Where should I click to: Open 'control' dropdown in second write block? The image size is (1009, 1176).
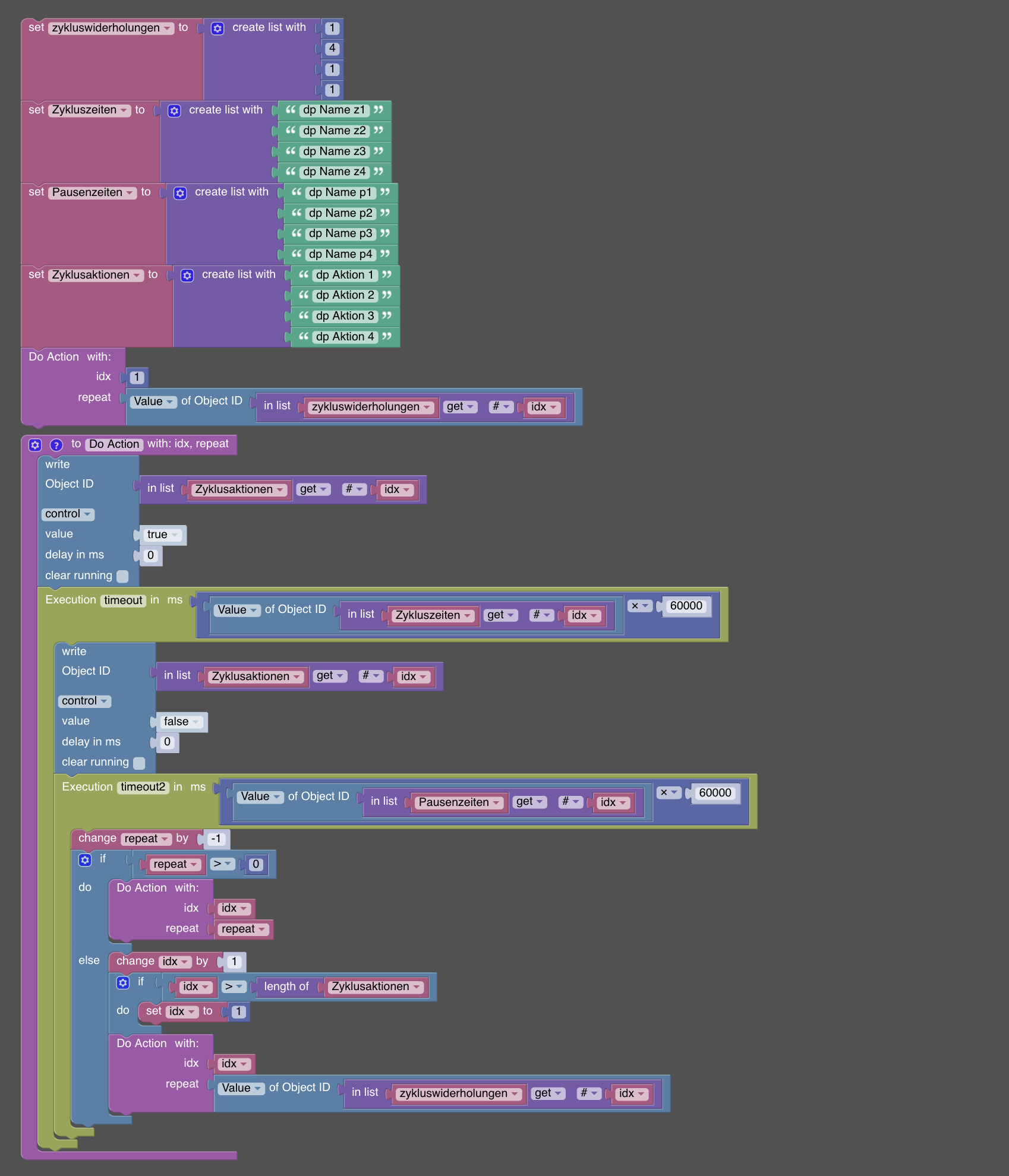pos(84,701)
